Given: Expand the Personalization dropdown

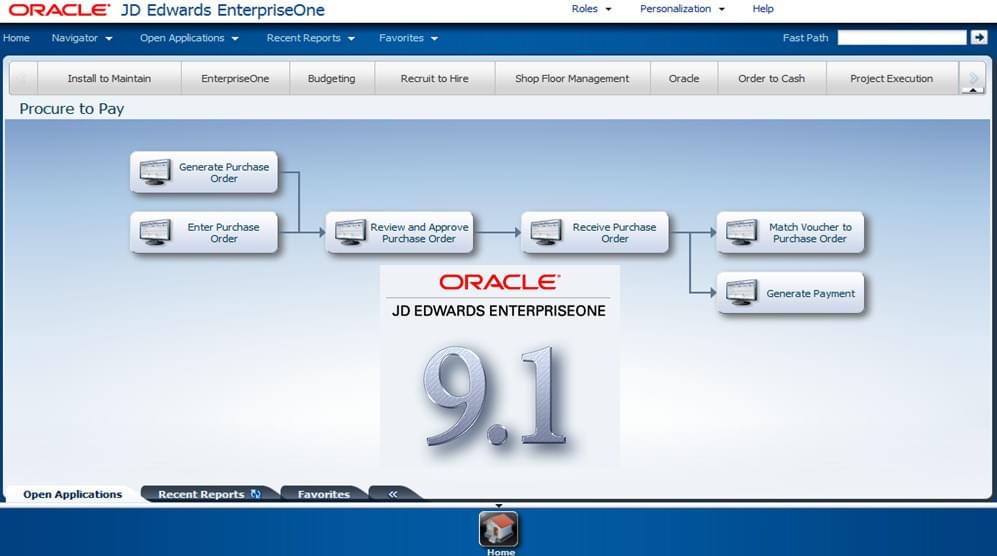Looking at the screenshot, I should pos(682,9).
